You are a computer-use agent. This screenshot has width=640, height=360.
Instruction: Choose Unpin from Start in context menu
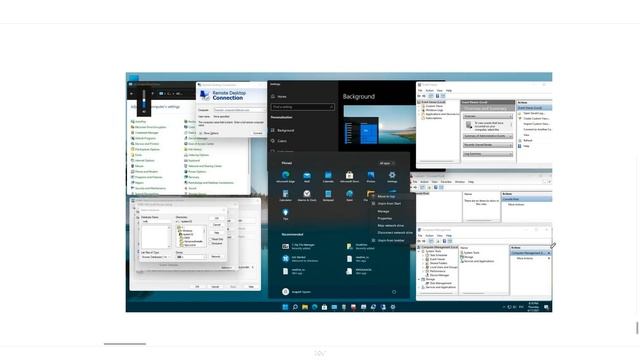389,204
